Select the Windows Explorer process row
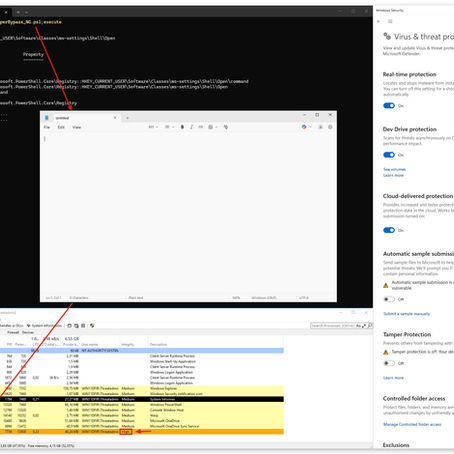This screenshot has width=454, height=454. pyautogui.click(x=142, y=388)
